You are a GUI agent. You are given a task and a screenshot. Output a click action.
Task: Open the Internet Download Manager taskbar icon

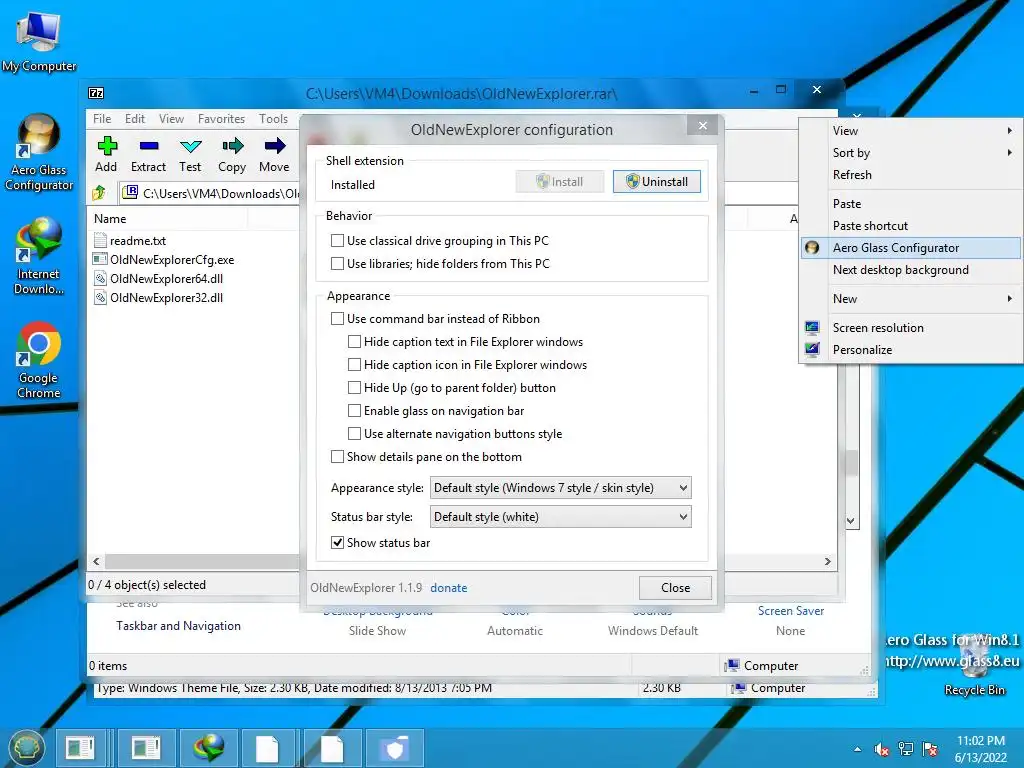click(x=210, y=748)
